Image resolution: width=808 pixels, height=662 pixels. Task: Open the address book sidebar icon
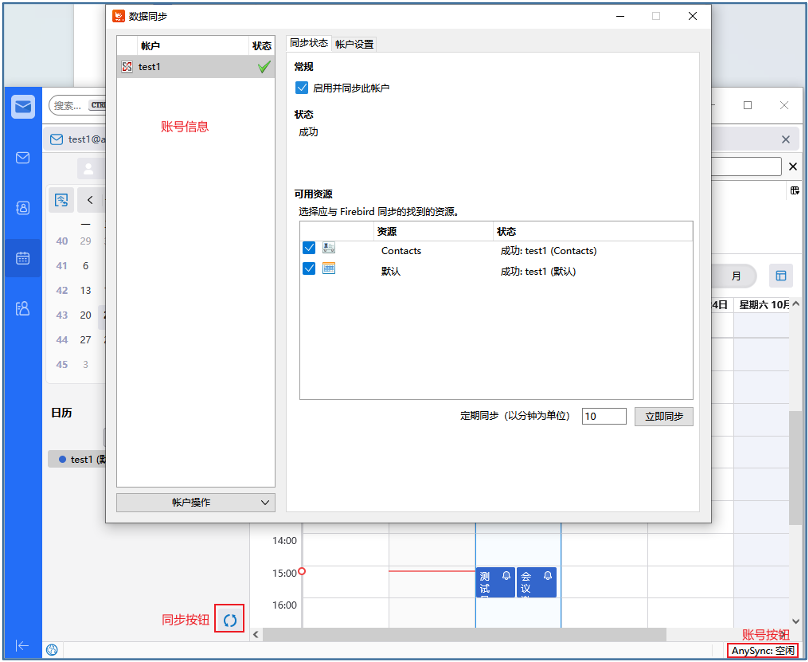click(23, 208)
